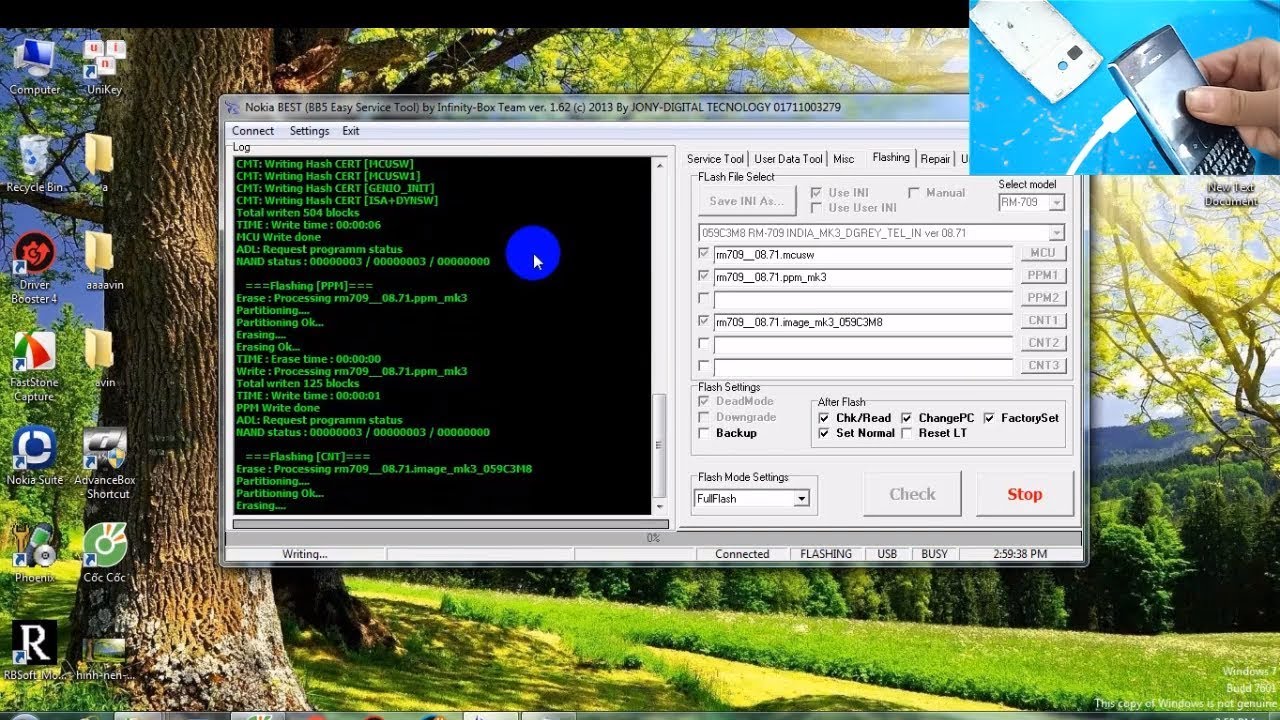Open the aaaavin folder on the desktop
1280x720 pixels.
pyautogui.click(x=104, y=261)
